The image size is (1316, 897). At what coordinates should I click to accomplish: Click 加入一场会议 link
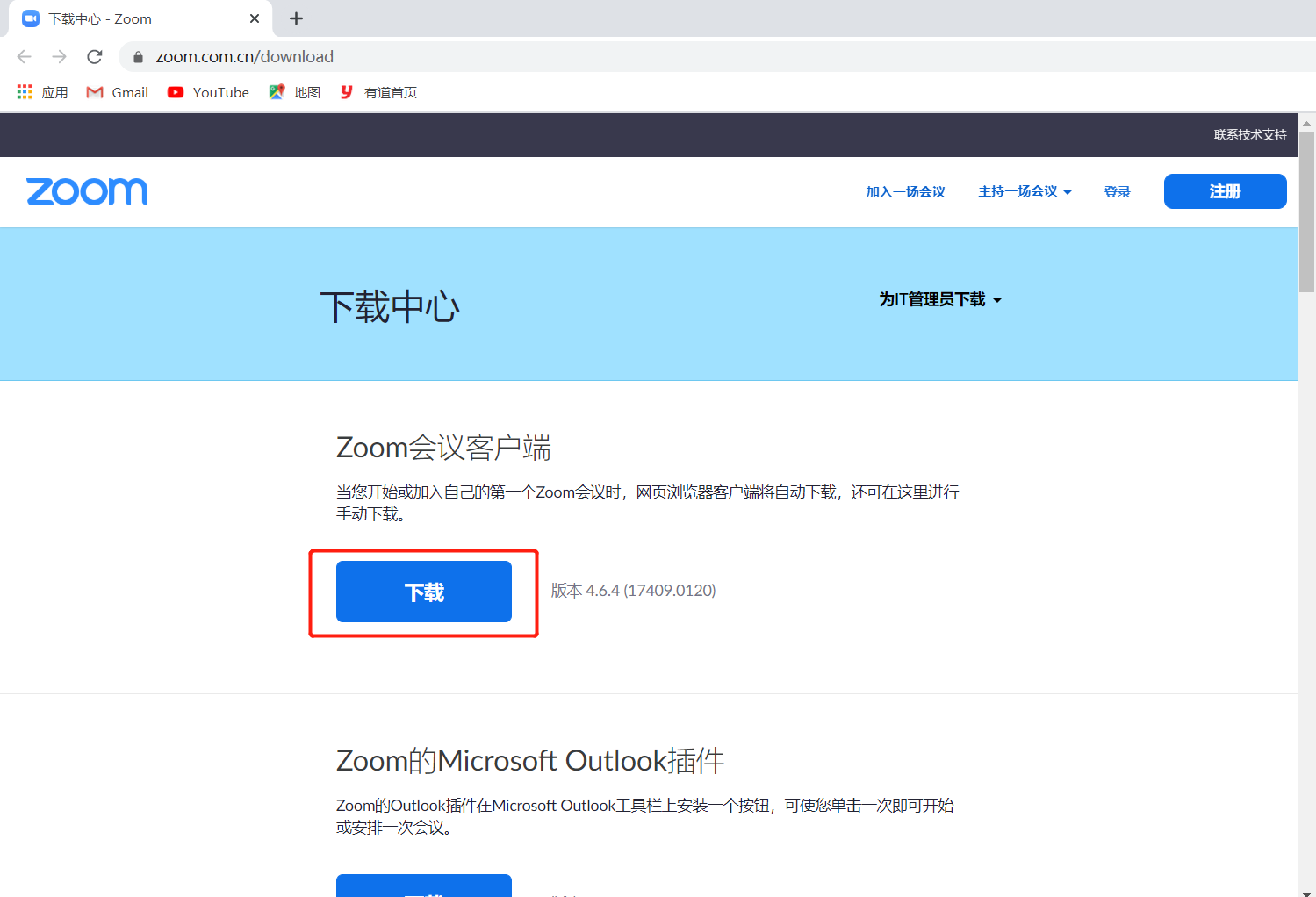905,191
